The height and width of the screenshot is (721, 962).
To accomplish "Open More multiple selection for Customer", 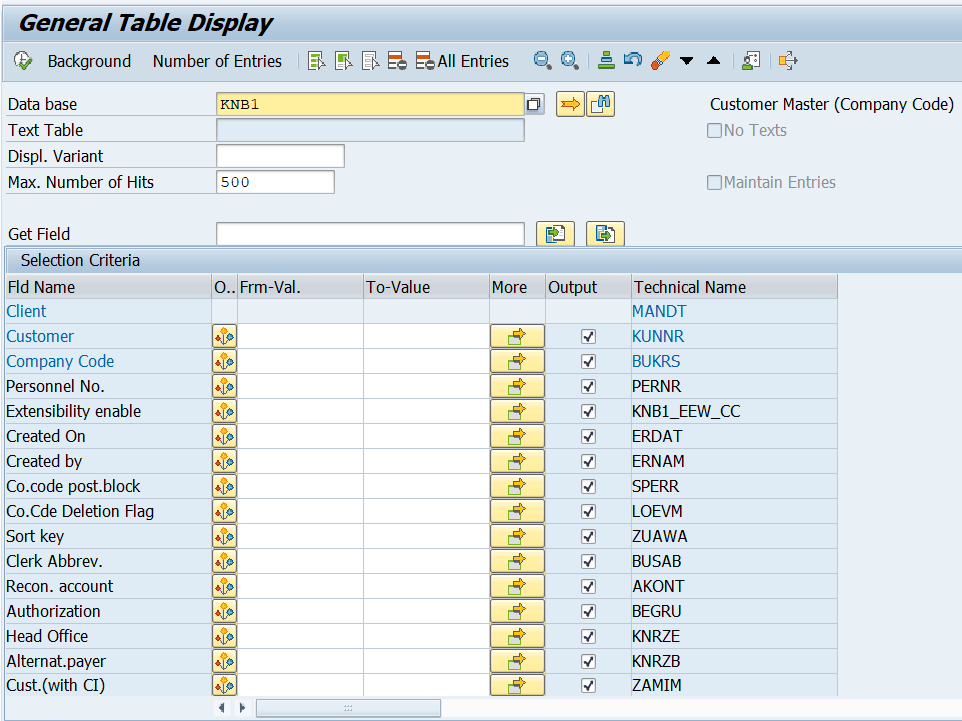I will point(517,336).
